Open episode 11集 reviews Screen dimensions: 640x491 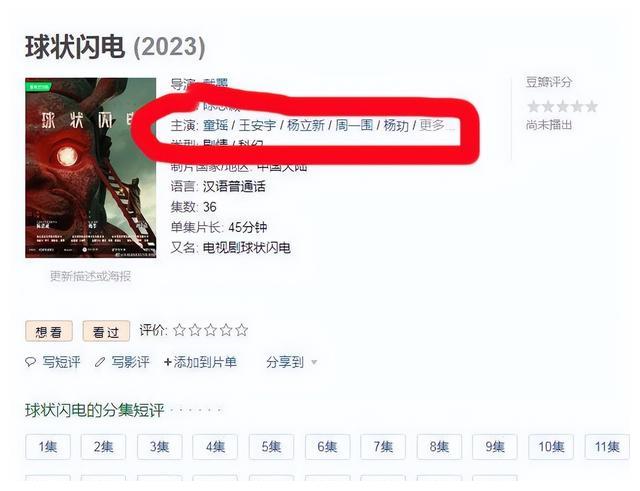[x=607, y=447]
